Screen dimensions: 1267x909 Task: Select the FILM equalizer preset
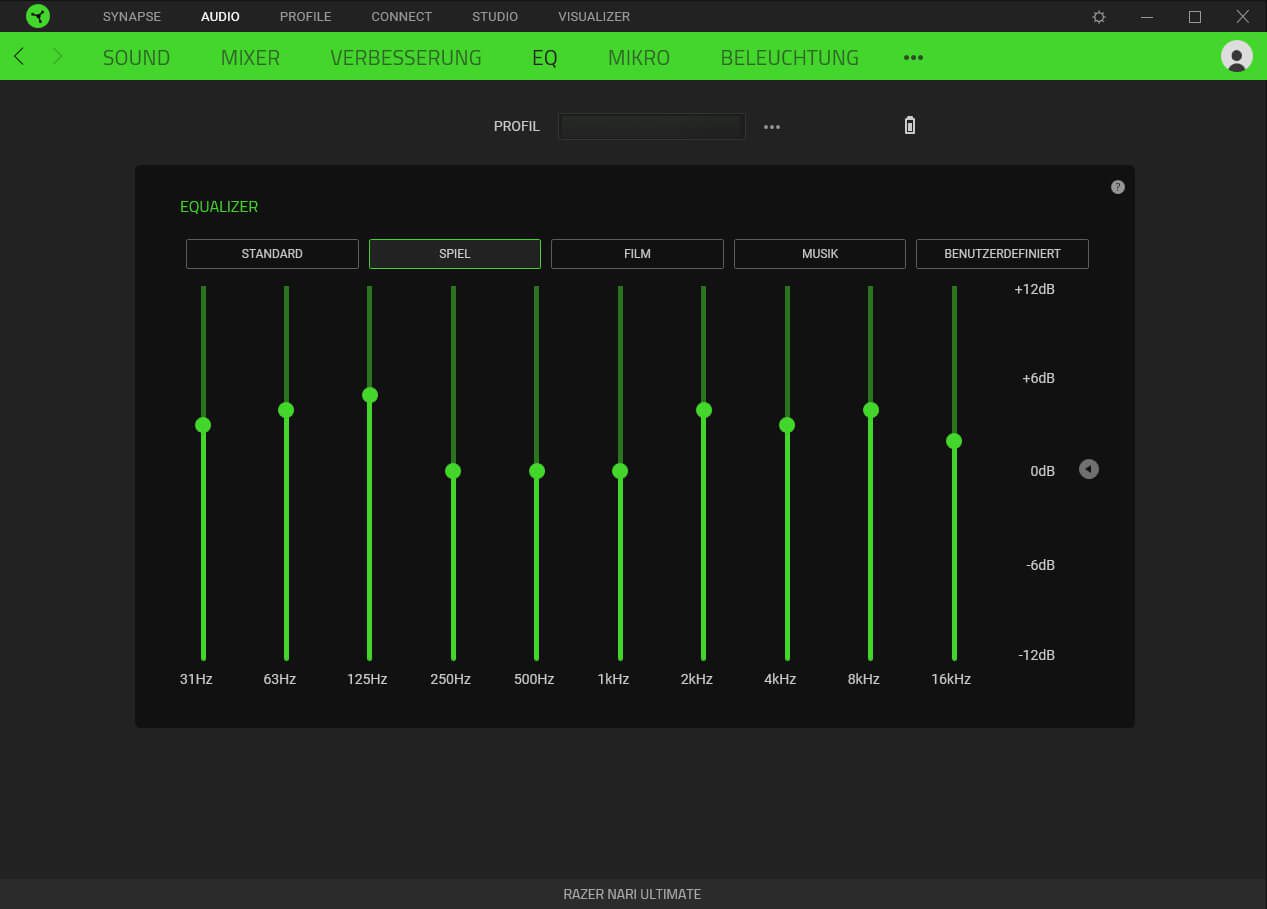[x=637, y=254]
